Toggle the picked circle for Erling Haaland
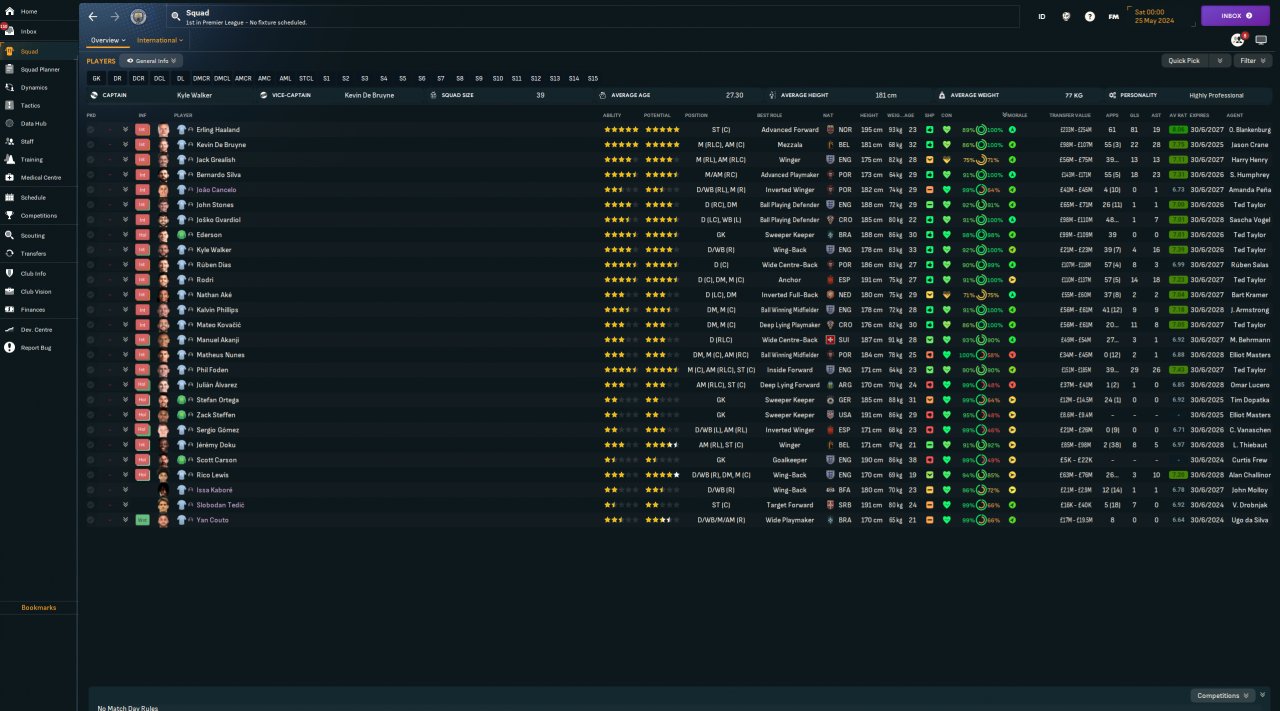1280x711 pixels. (91, 130)
